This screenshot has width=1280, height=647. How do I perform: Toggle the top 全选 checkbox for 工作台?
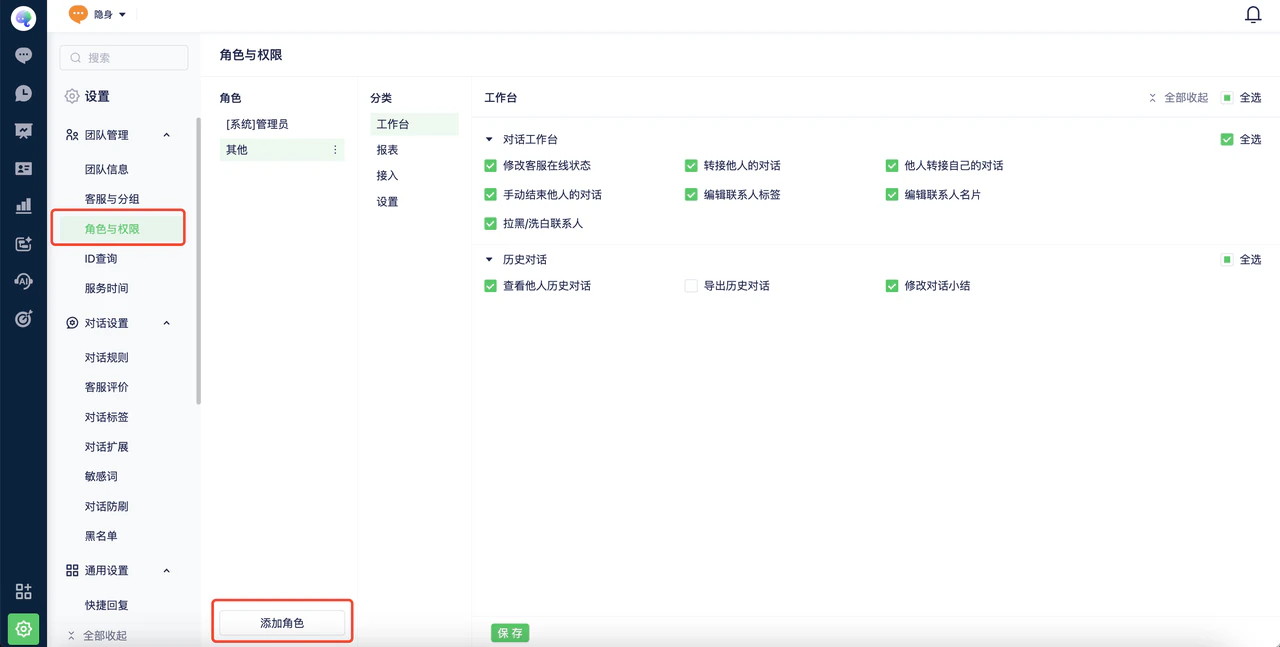[x=1227, y=98]
